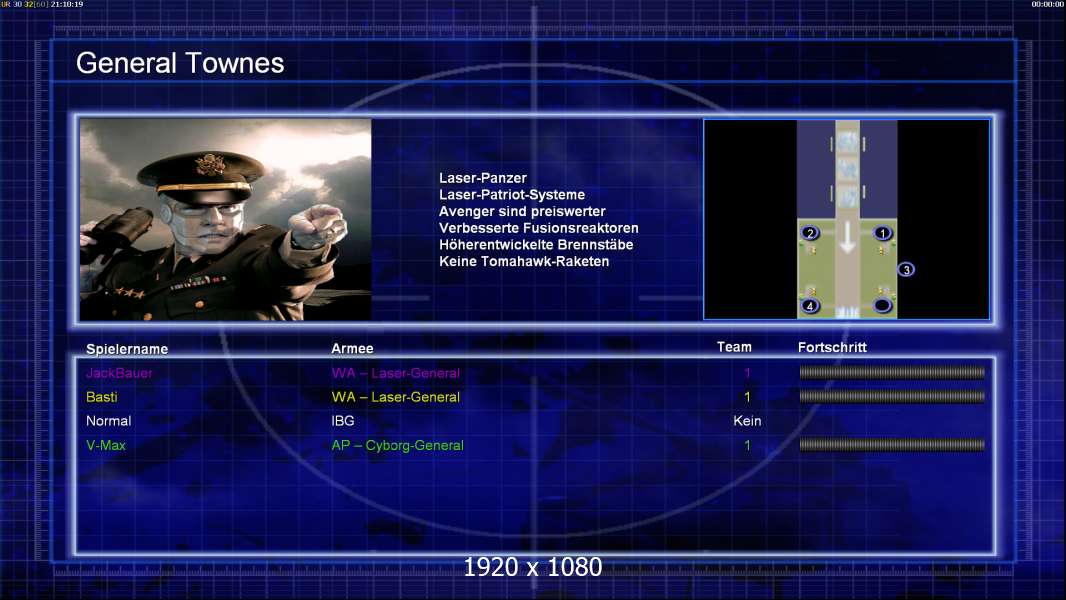Select player name 'V-Max'
1066x600 pixels.
pos(105,445)
